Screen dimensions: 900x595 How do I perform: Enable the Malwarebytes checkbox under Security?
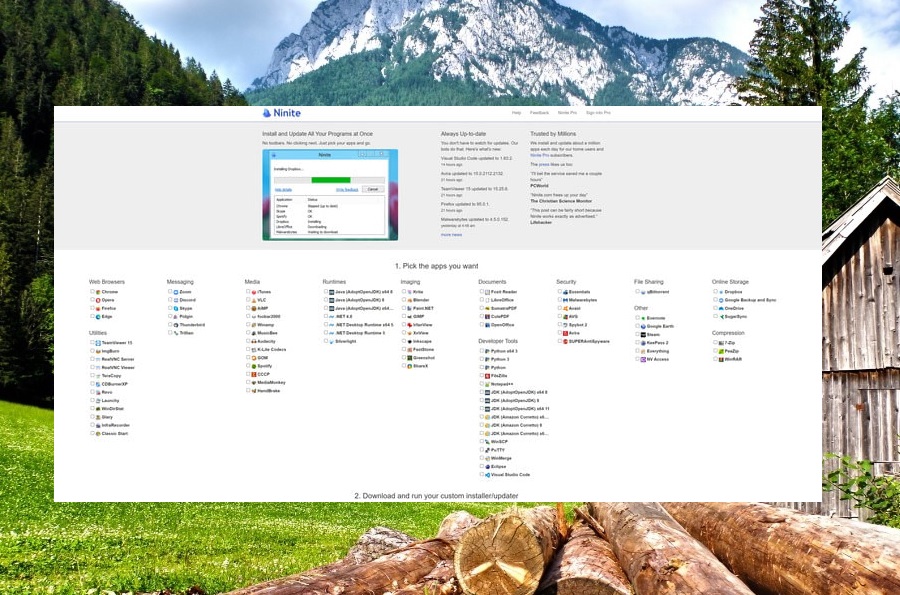pyautogui.click(x=558, y=300)
